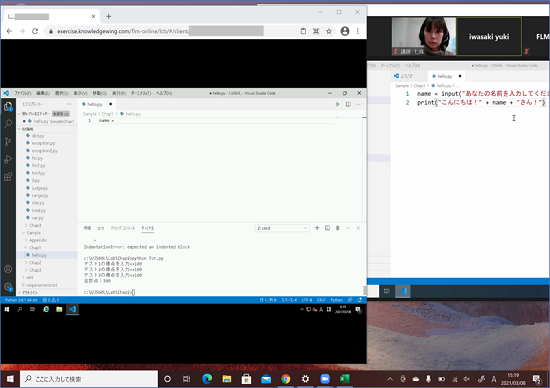
Task: Expand the Appendix folder in explorer
Action: (x=38, y=240)
